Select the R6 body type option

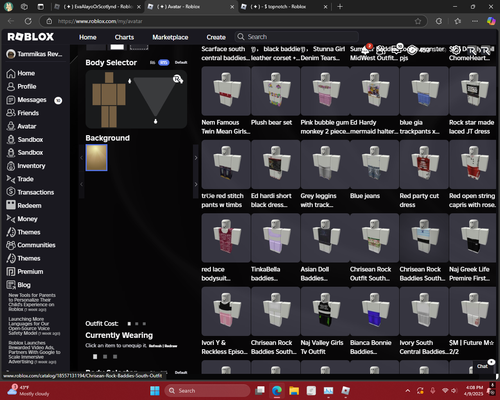click(152, 62)
